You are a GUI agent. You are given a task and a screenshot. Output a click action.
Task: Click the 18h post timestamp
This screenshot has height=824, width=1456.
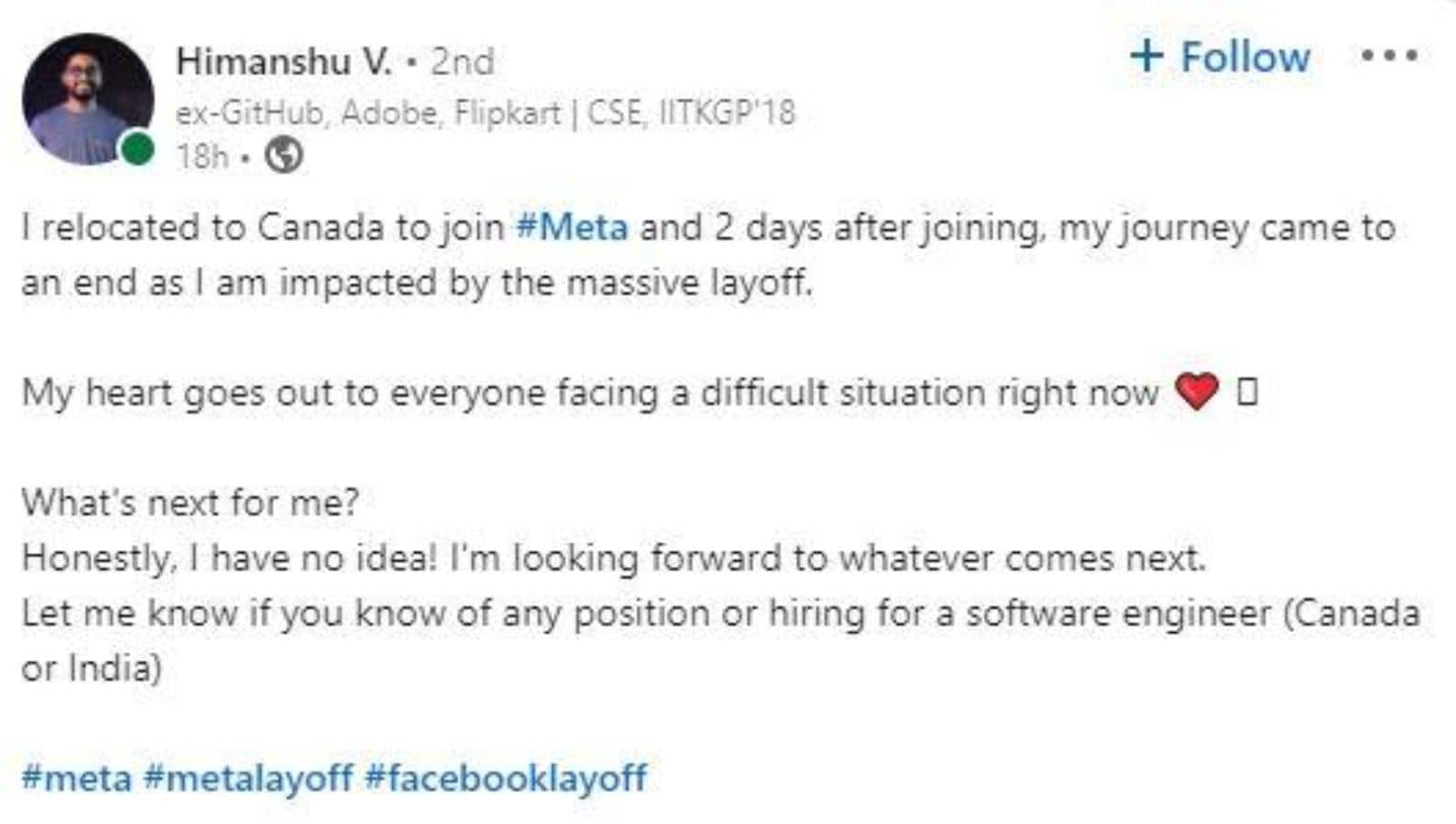tap(201, 156)
